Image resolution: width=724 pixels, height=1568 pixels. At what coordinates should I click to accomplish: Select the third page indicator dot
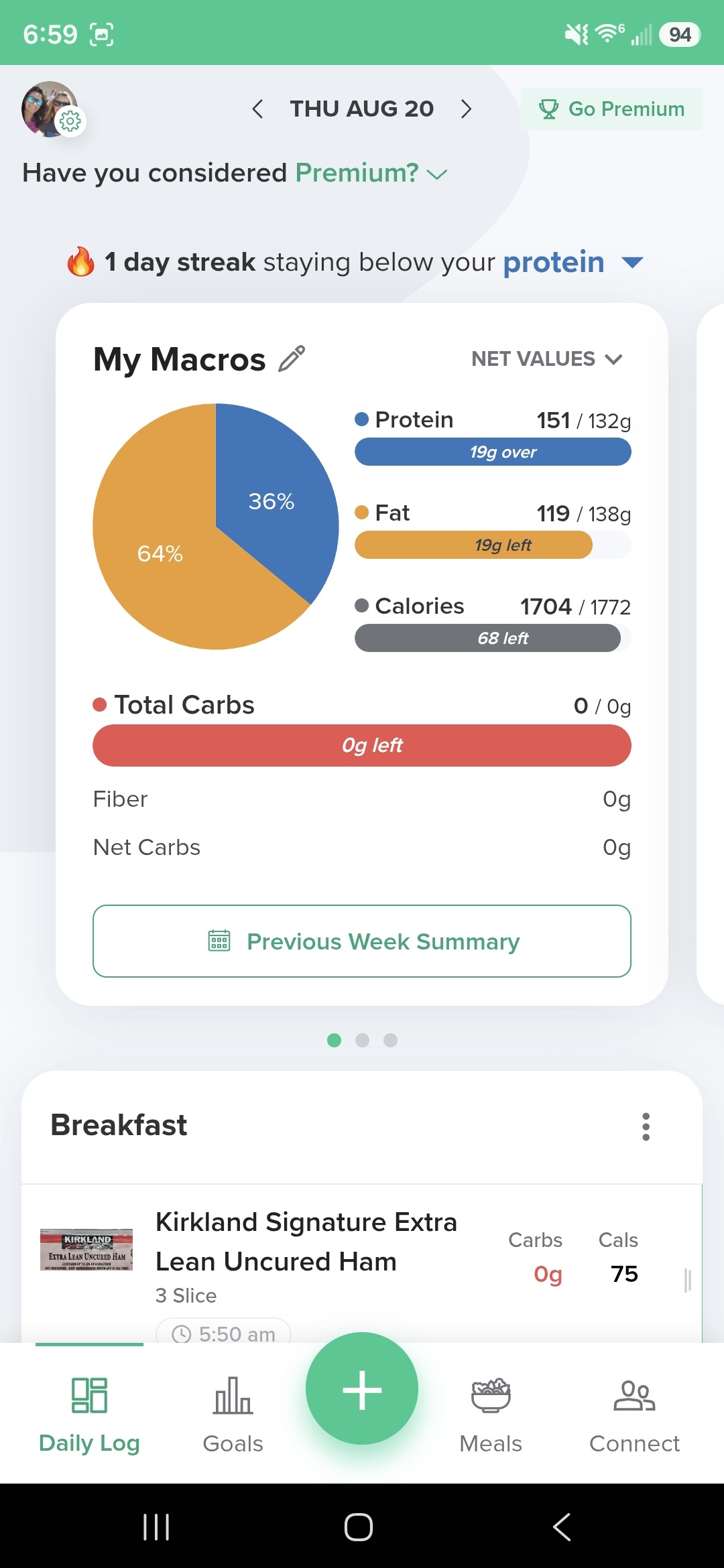[390, 1040]
